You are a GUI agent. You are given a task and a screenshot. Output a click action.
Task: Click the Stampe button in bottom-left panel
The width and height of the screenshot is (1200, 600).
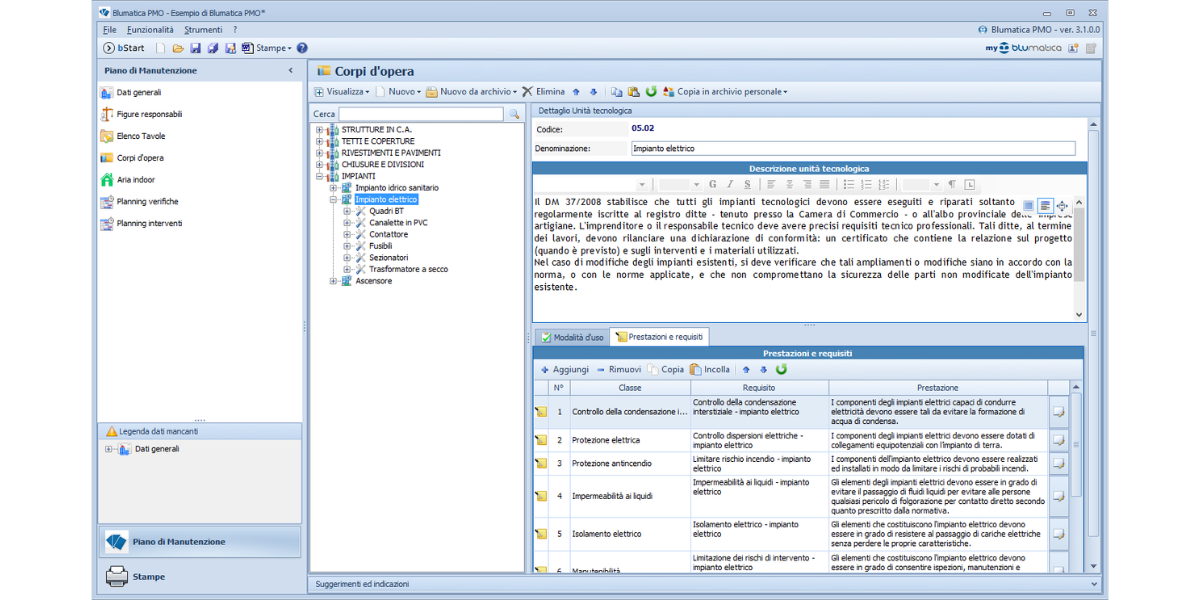click(148, 577)
